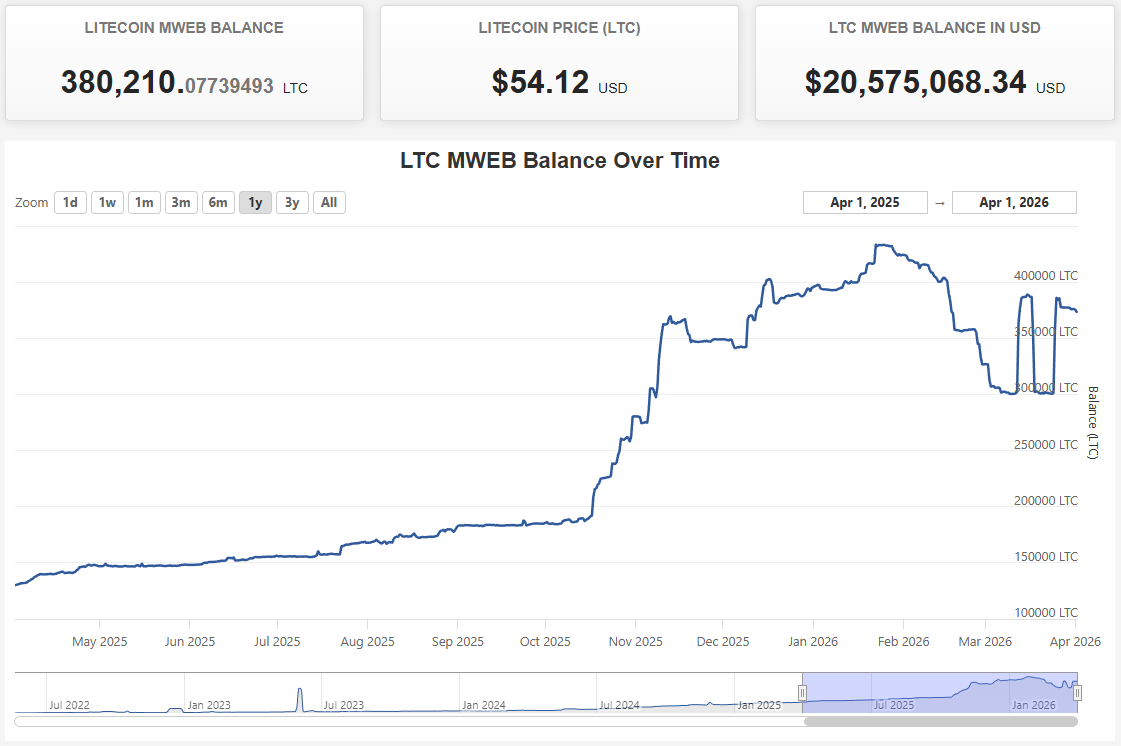Set zoom range to 3y
This screenshot has width=1121, height=746.
coord(292,202)
